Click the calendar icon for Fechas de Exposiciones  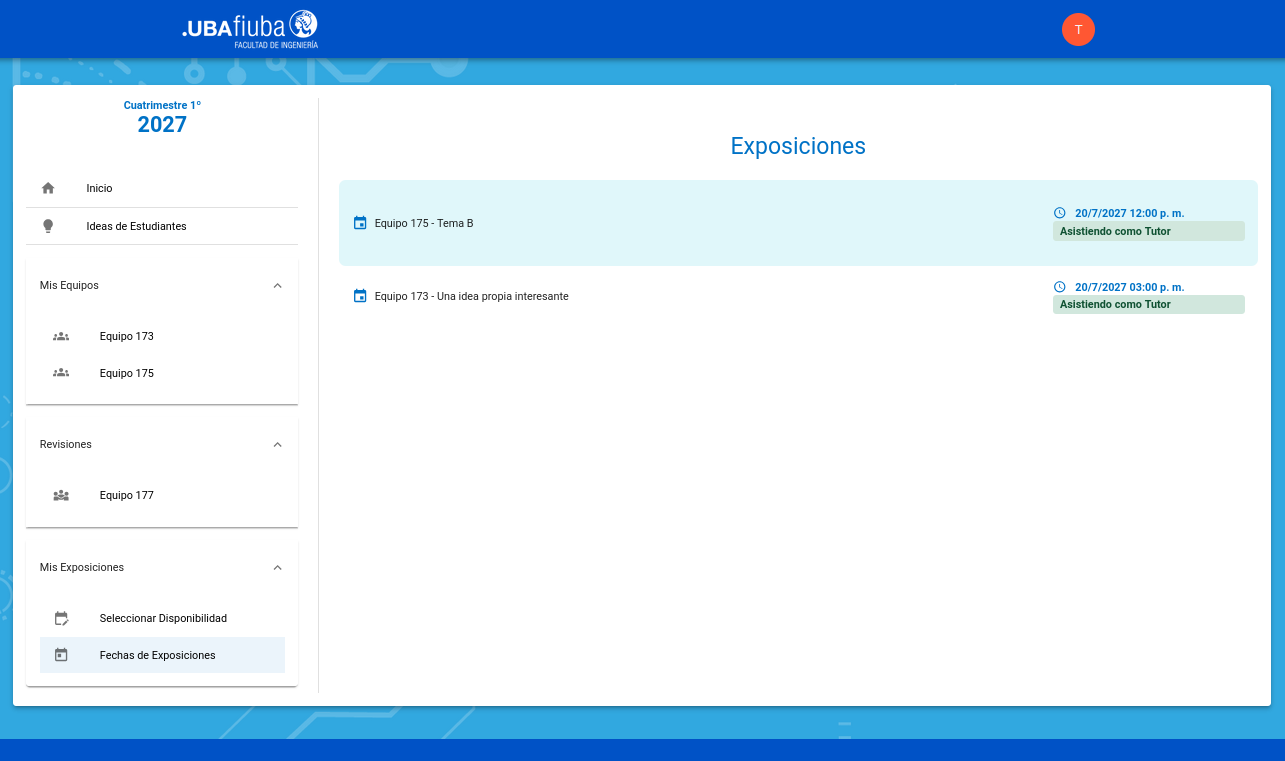coord(61,655)
